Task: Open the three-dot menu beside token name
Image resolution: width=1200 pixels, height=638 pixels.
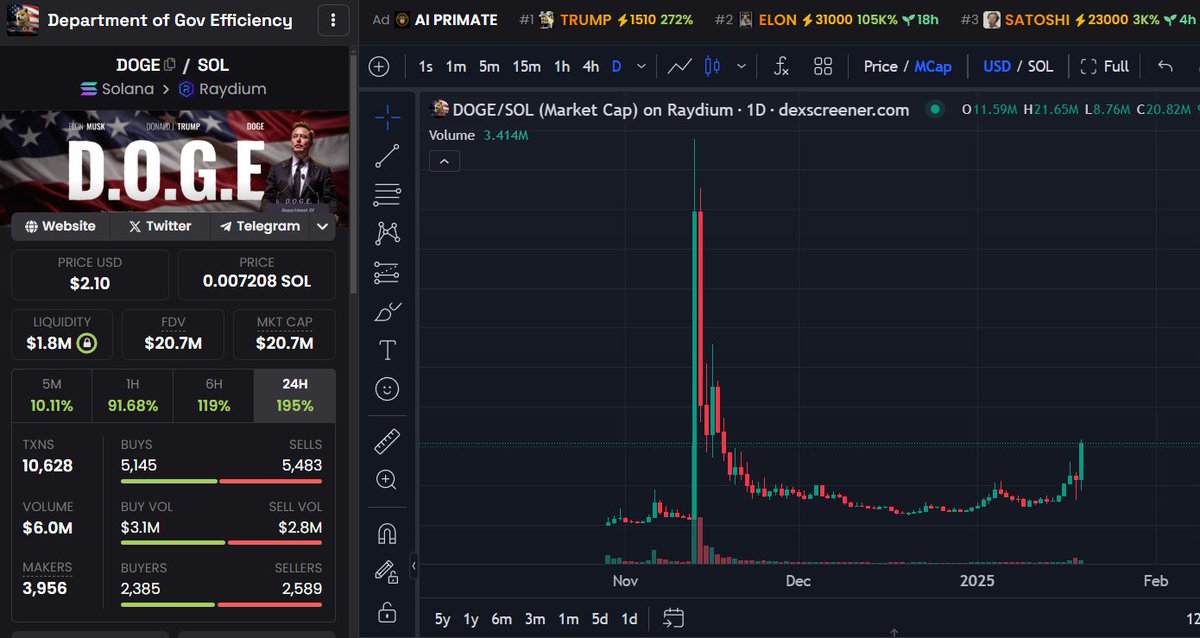Action: (x=333, y=20)
